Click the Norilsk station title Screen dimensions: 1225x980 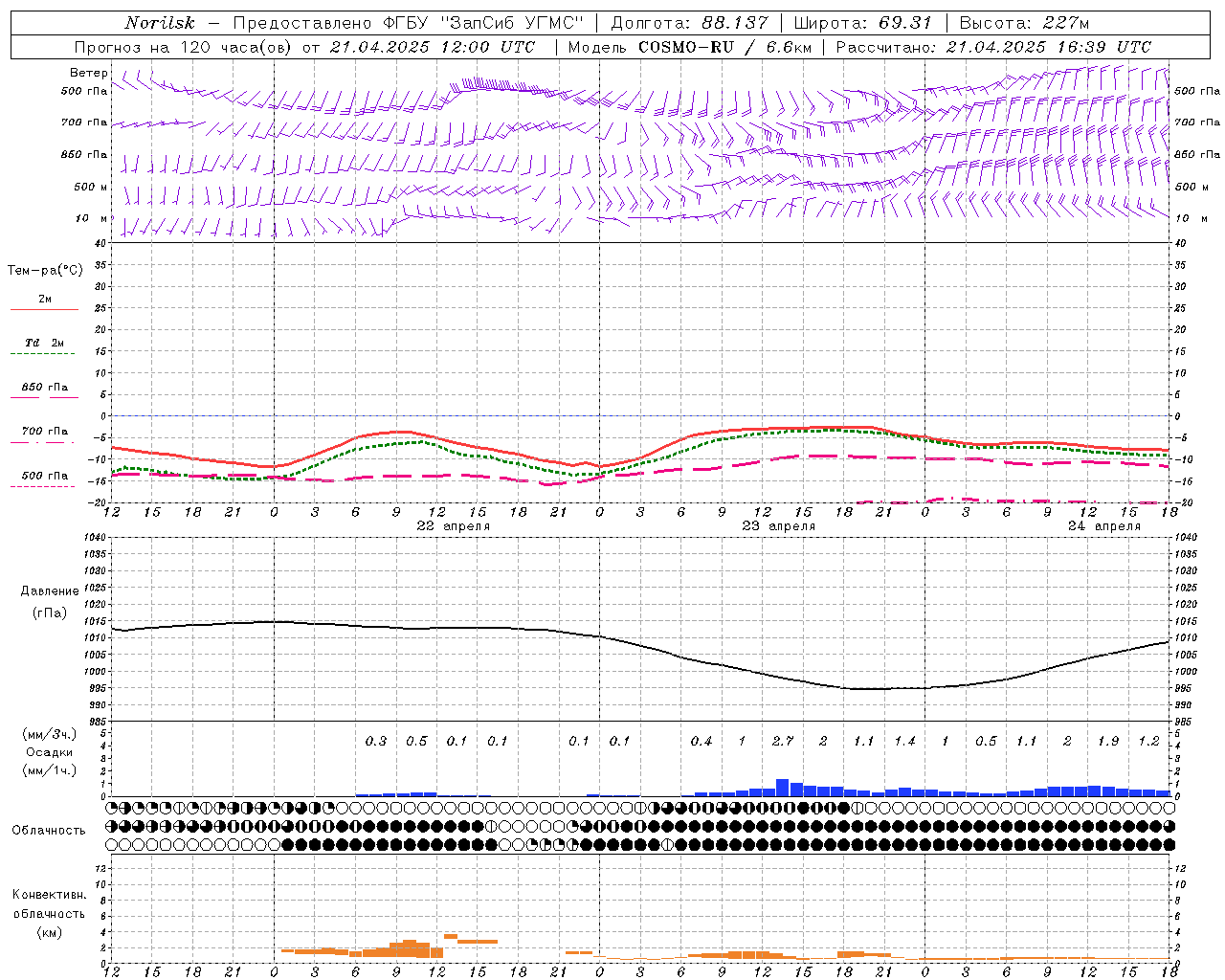160,23
